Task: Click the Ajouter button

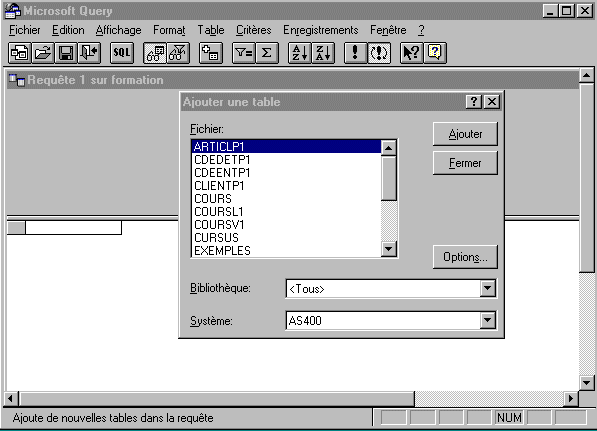Action: point(465,134)
